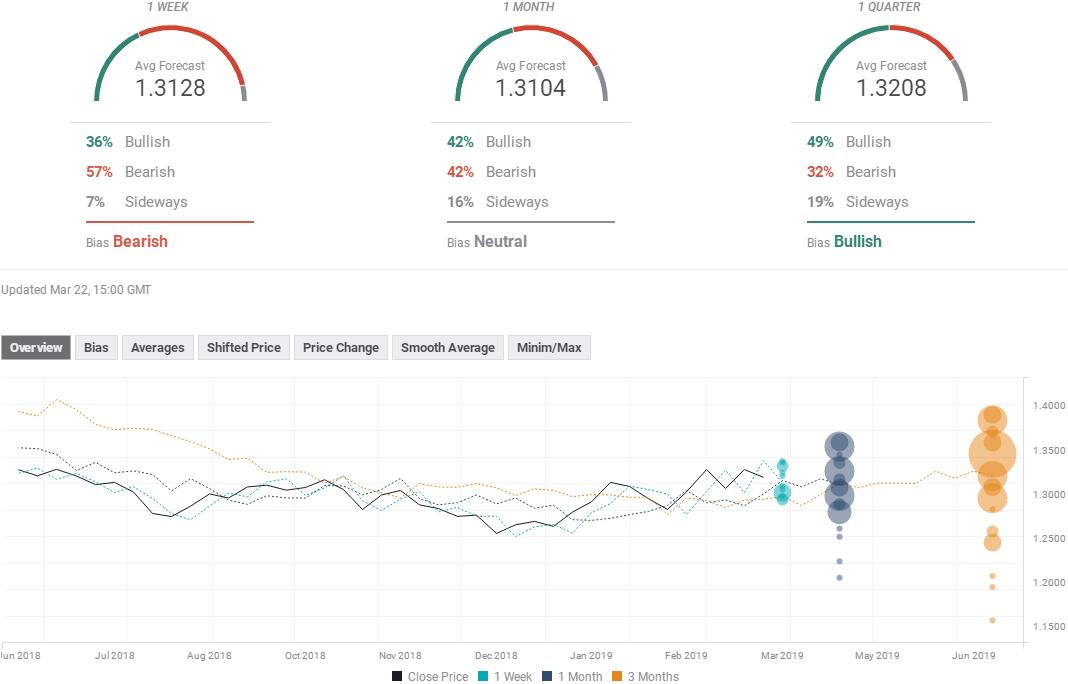Screen dimensions: 1068x684
Task: Switch to the Price Change tab
Action: click(340, 348)
